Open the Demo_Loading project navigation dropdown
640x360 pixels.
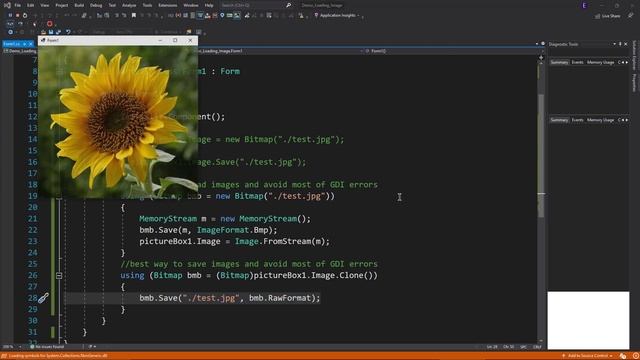(20, 51)
